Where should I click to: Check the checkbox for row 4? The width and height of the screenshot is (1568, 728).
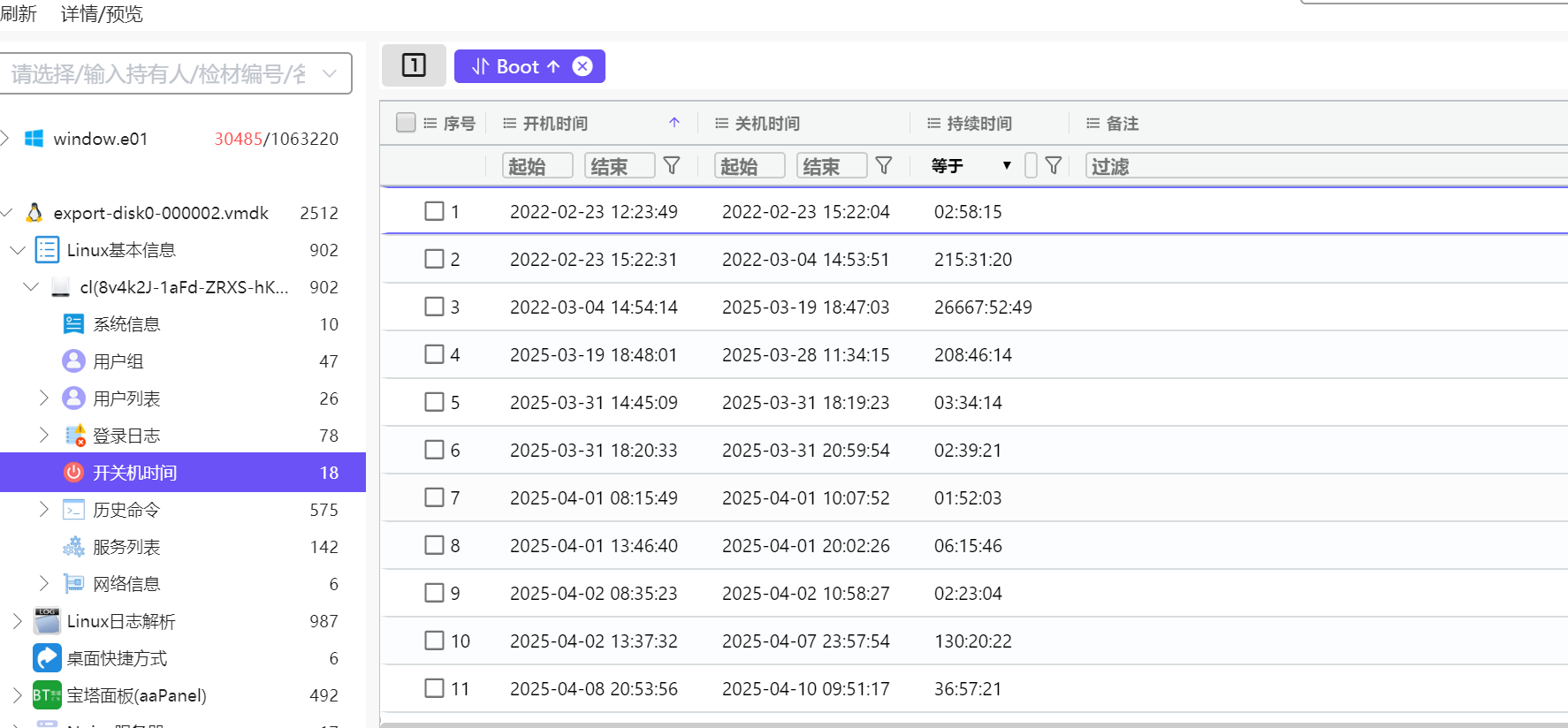(x=434, y=354)
